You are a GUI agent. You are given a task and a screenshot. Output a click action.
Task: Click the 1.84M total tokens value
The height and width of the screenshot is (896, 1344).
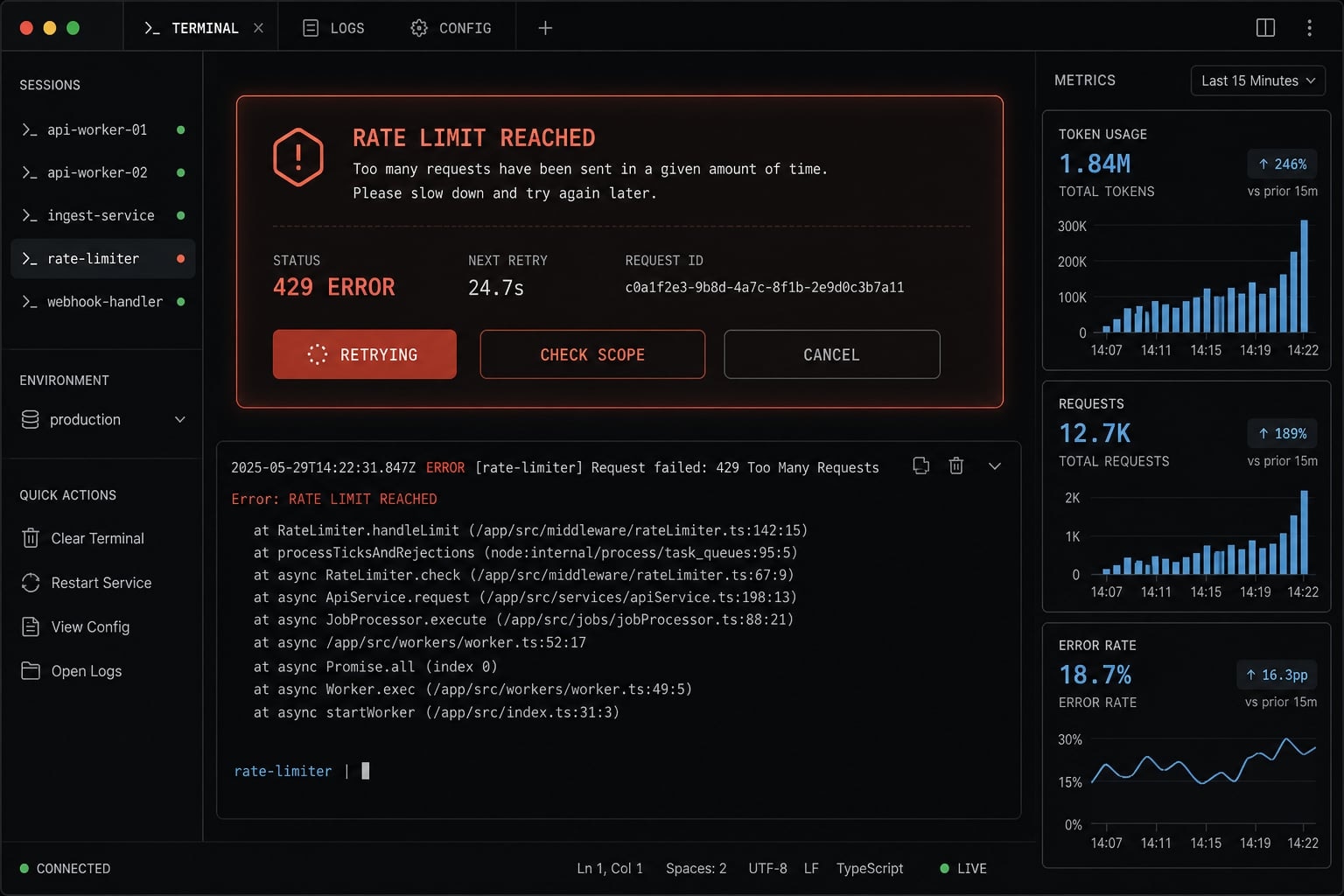point(1095,164)
